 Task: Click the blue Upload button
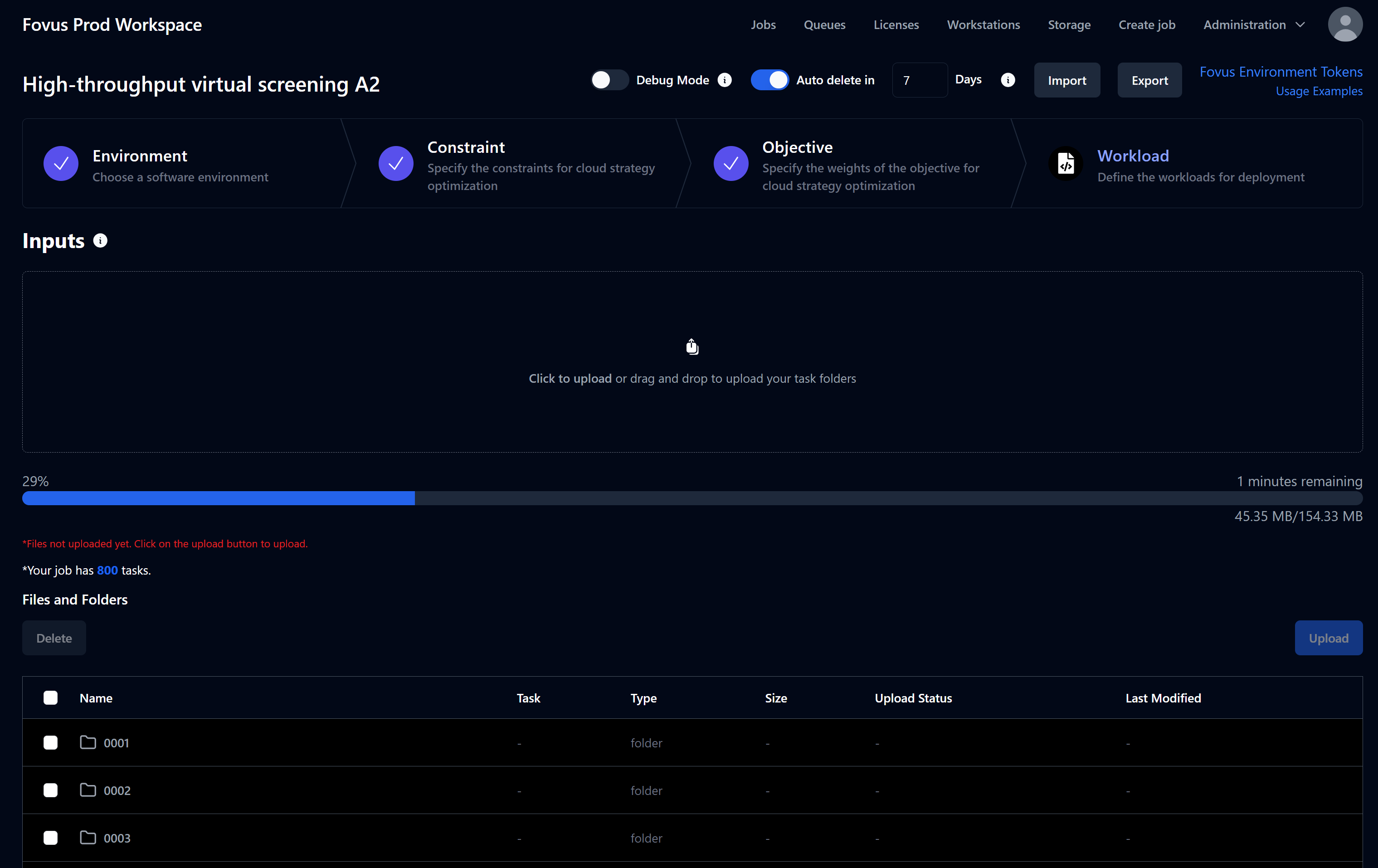pos(1328,638)
